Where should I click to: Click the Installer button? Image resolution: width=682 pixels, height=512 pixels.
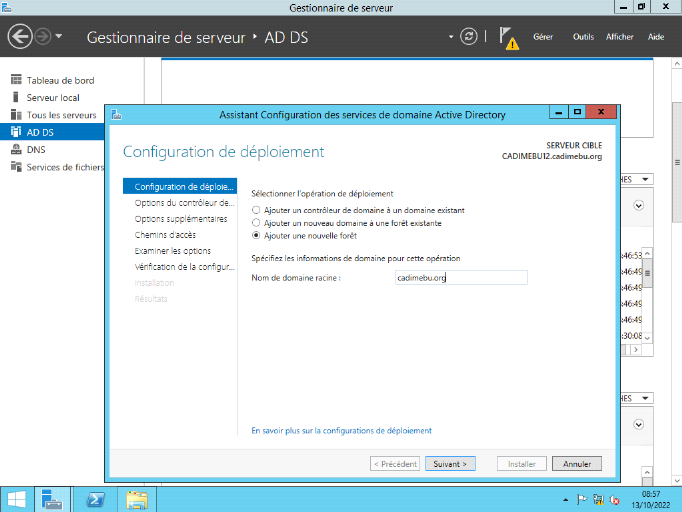522,464
